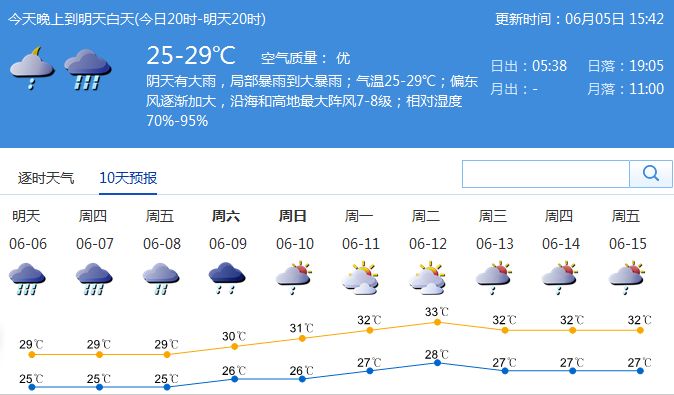Click the sunny shower icon for 06-13

494,278
